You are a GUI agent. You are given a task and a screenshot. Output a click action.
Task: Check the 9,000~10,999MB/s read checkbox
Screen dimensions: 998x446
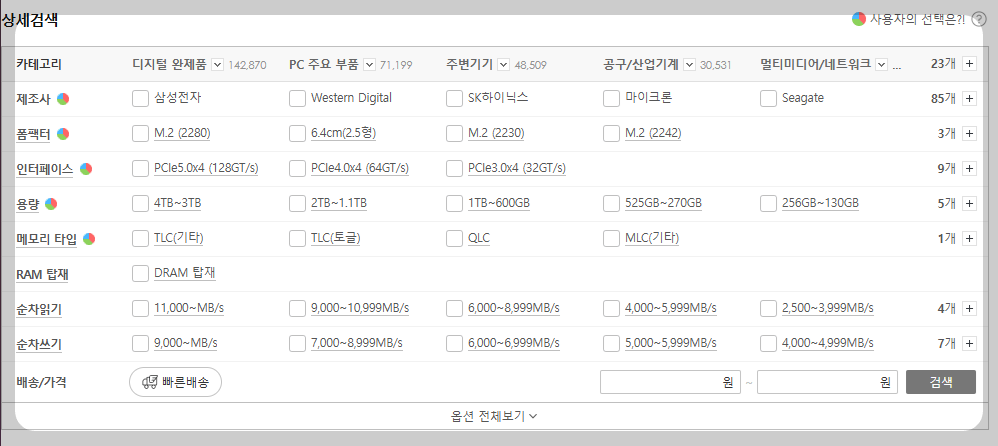(x=297, y=309)
